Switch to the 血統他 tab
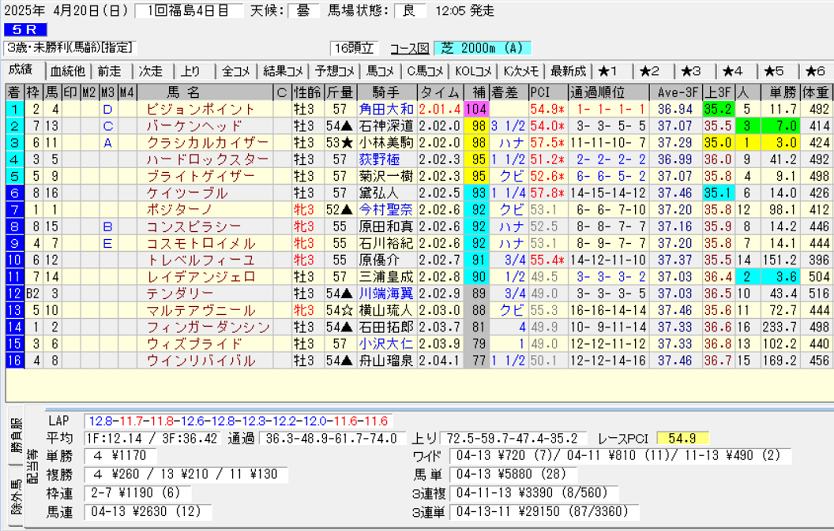 click(68, 71)
